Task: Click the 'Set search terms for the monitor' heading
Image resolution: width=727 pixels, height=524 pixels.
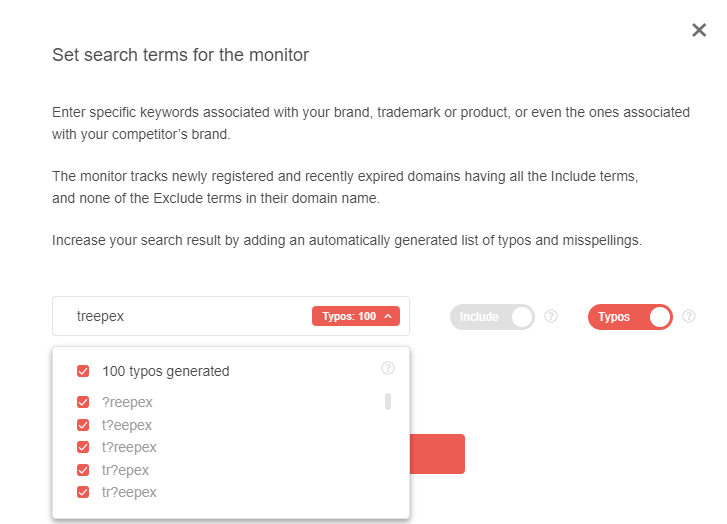Action: (x=180, y=55)
